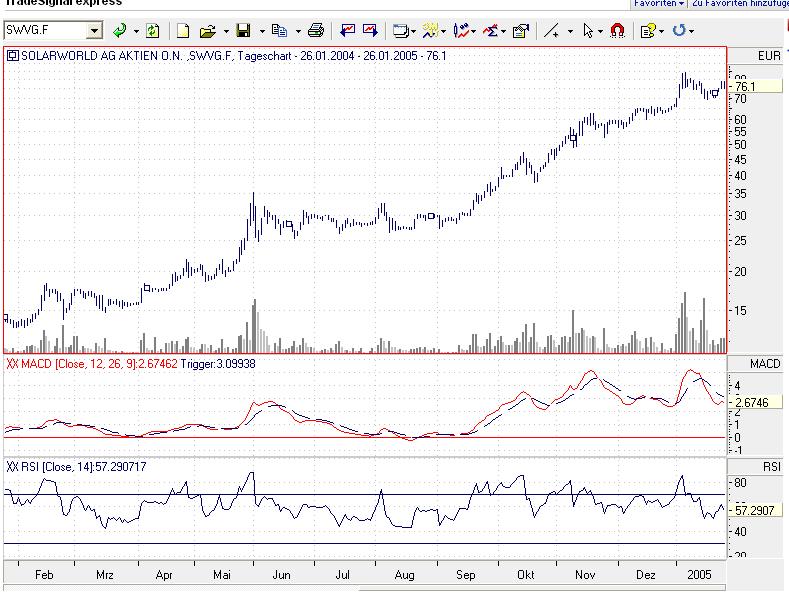Expand the sigma indicator dropdown arrow
Viewport: 789px width, 595px height.
504,31
